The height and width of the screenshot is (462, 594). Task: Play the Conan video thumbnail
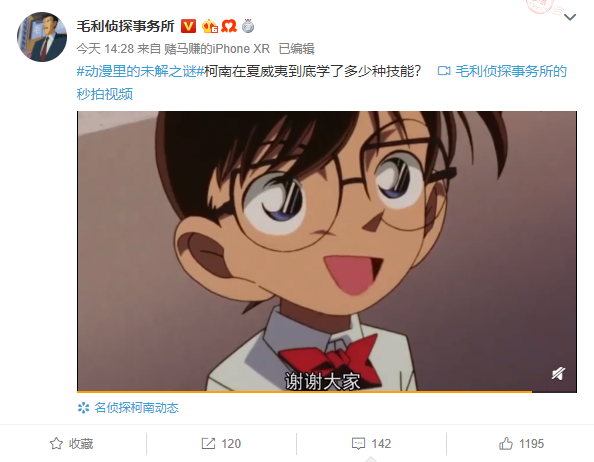click(327, 251)
